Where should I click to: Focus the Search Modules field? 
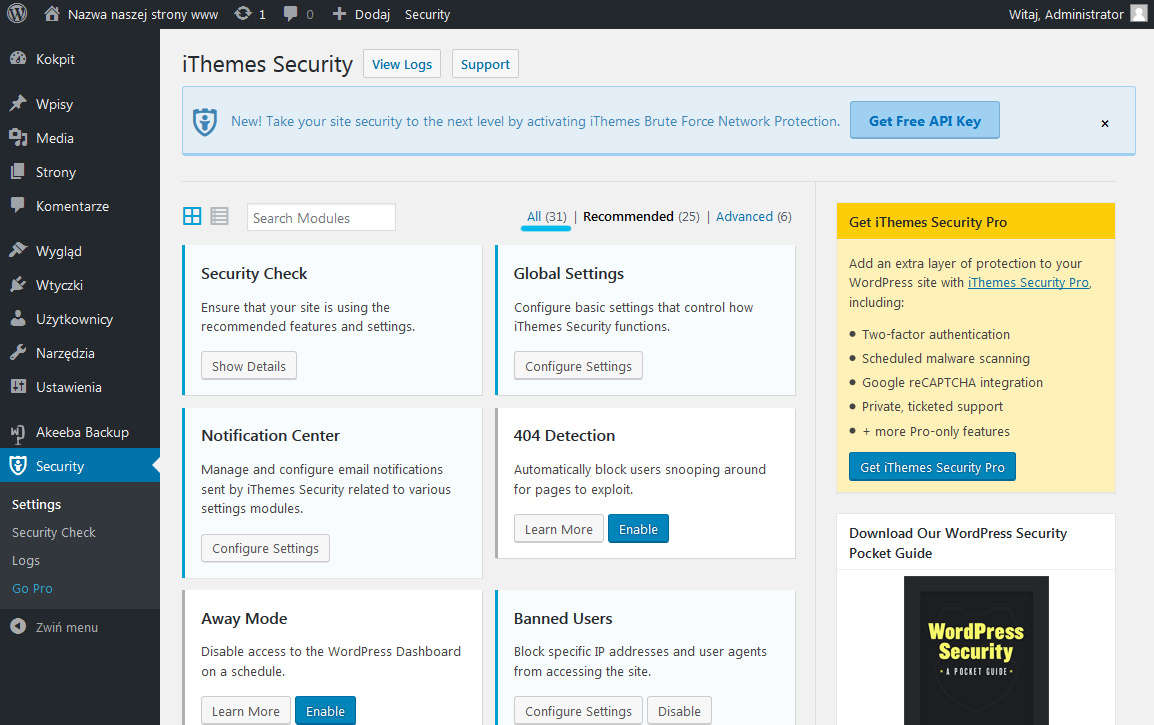coord(321,217)
